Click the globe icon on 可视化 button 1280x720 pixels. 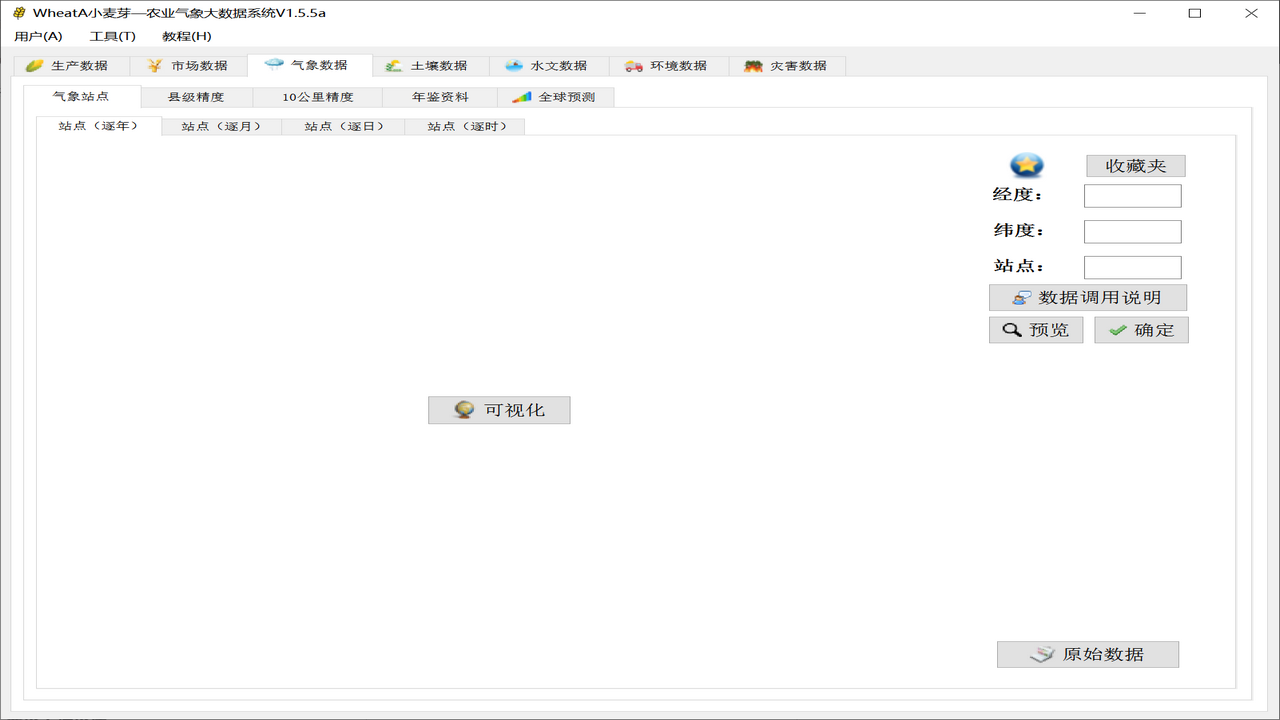[463, 410]
